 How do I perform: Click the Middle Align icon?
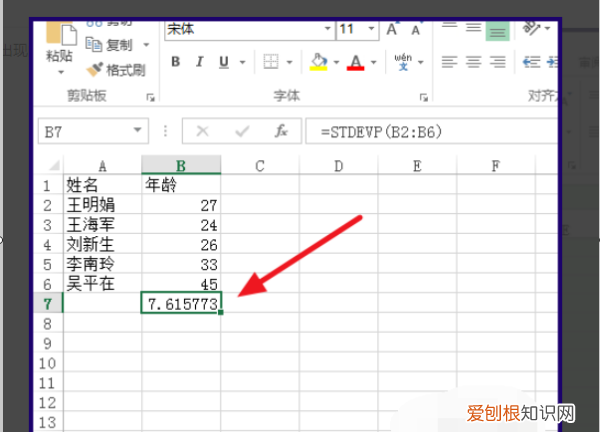(473, 28)
